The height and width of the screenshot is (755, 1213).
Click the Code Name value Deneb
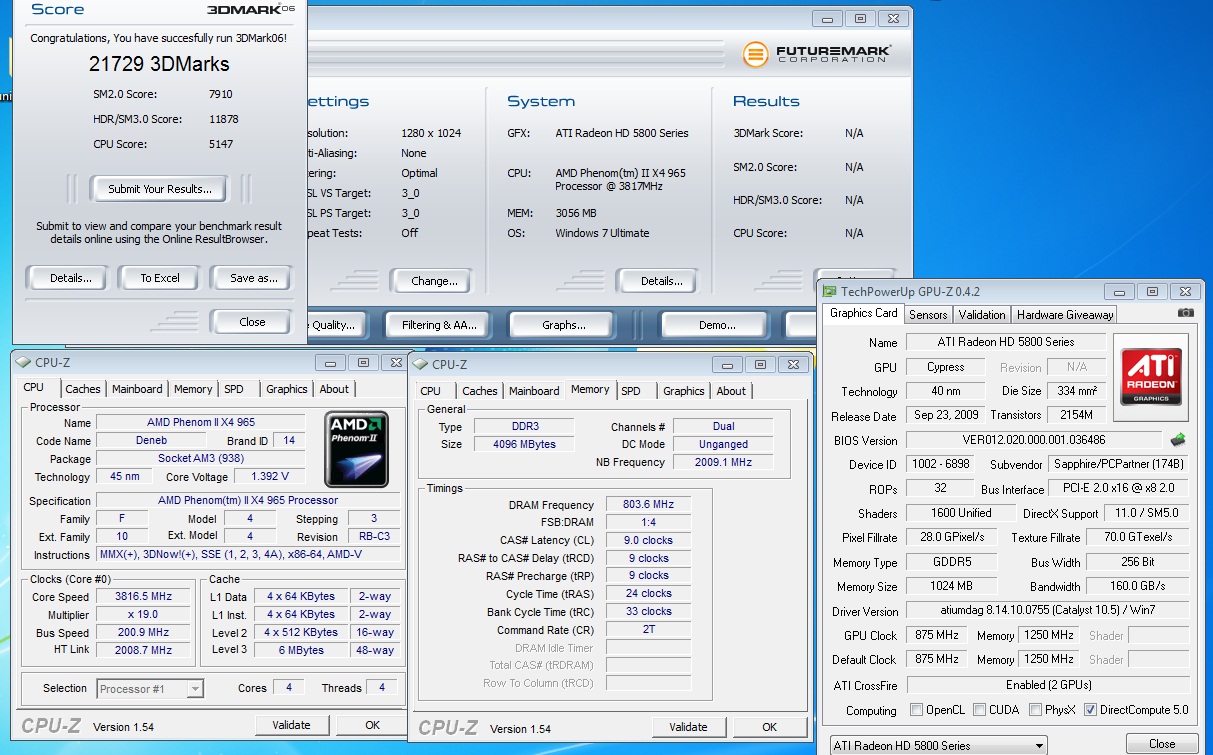[x=151, y=441]
